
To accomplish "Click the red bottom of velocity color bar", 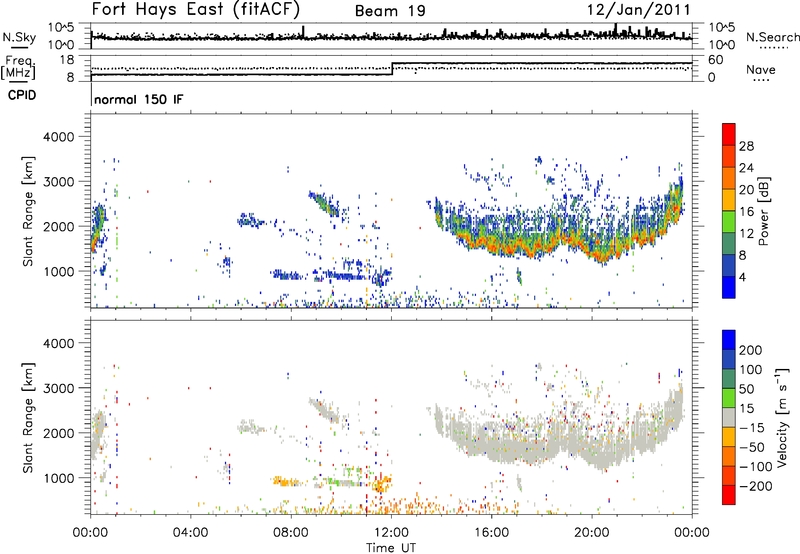I will [x=729, y=495].
